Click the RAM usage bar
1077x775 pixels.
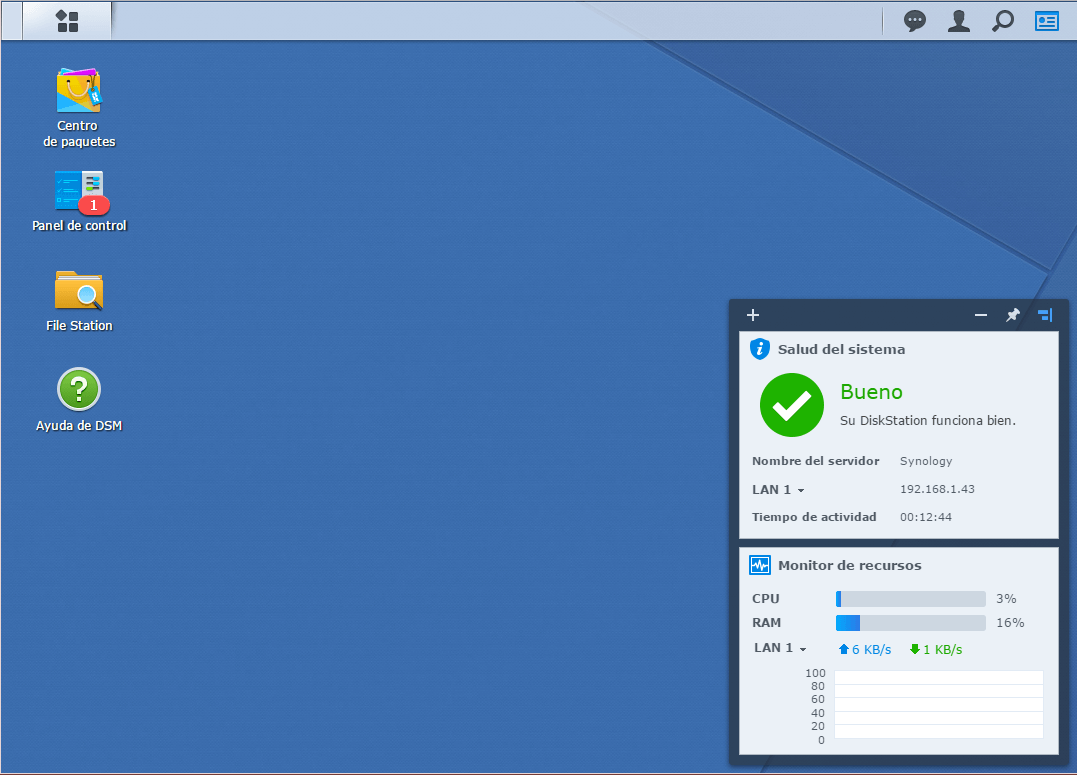tap(910, 623)
